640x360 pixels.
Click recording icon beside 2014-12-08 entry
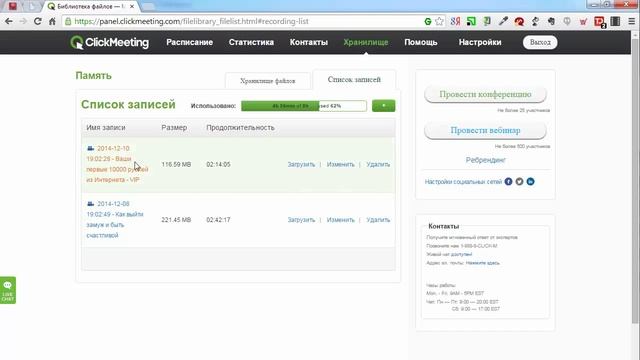coord(91,204)
